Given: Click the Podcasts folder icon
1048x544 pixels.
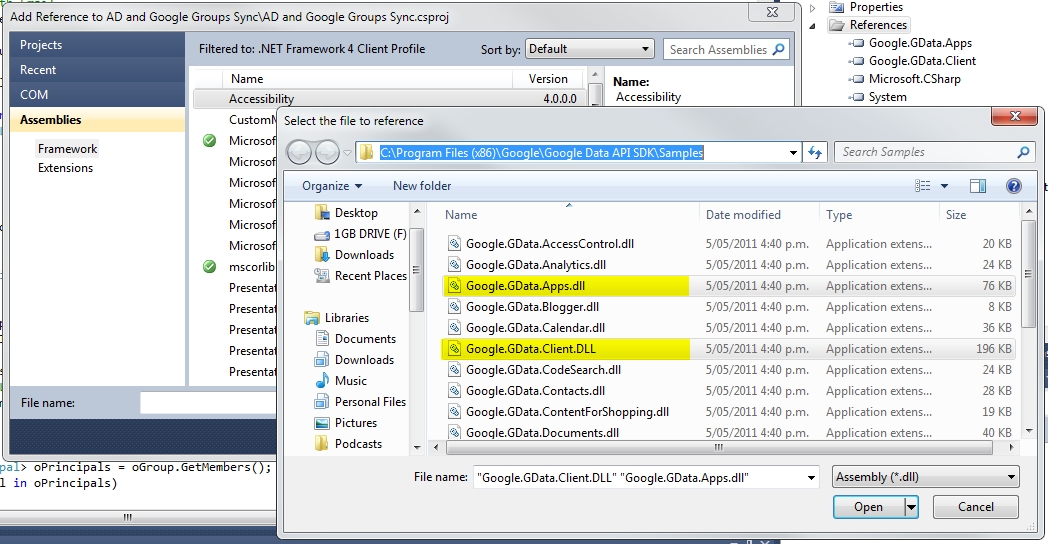Looking at the screenshot, I should pyautogui.click(x=322, y=444).
